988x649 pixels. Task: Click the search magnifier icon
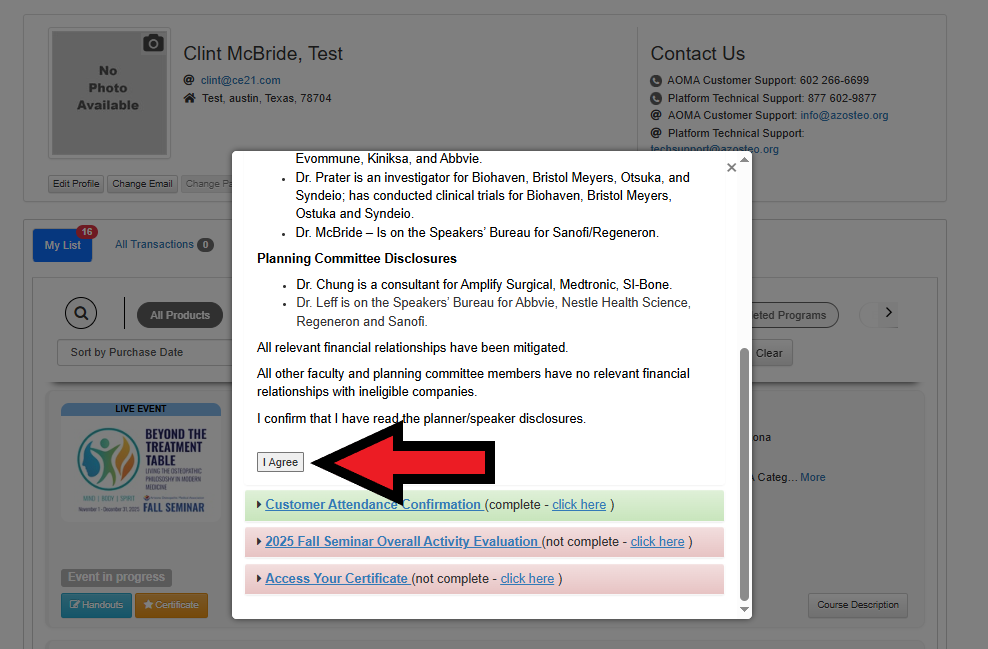(81, 314)
